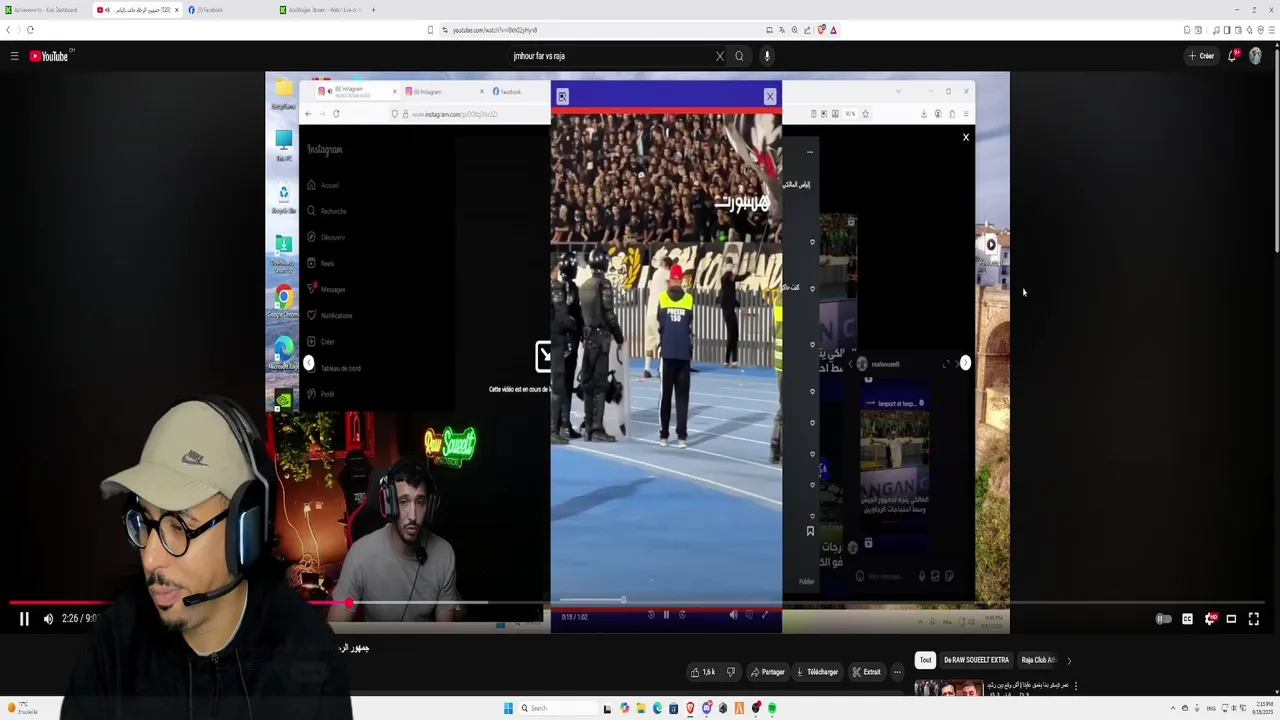Open the first suggested video thumbnail
Viewport: 1280px width, 720px height.
coord(947,688)
